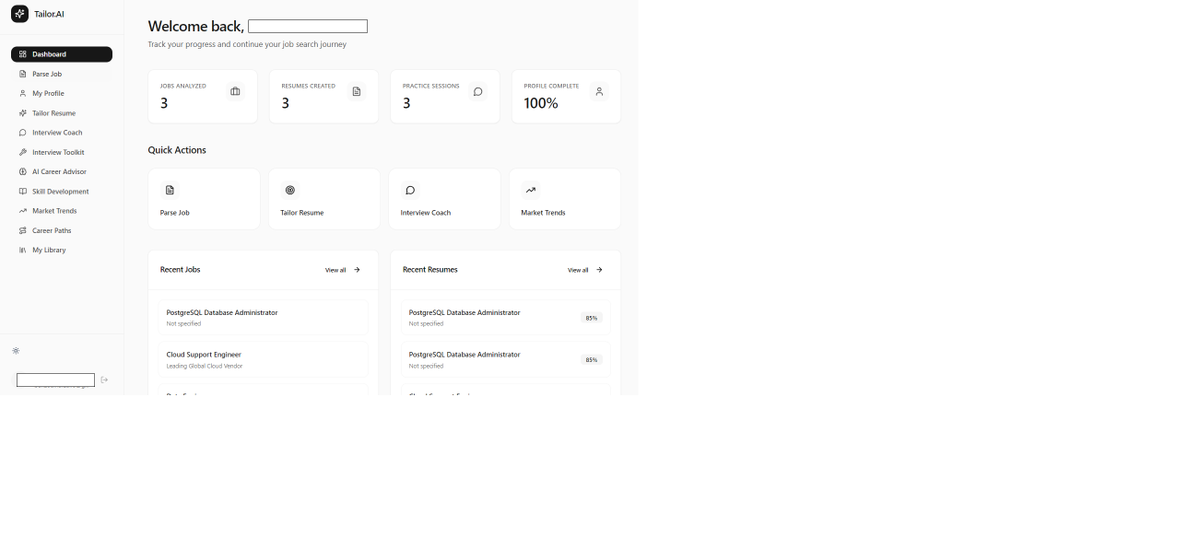The height and width of the screenshot is (549, 1200).
Task: Click the Interview Coach quick action card
Action: pyautogui.click(x=444, y=199)
